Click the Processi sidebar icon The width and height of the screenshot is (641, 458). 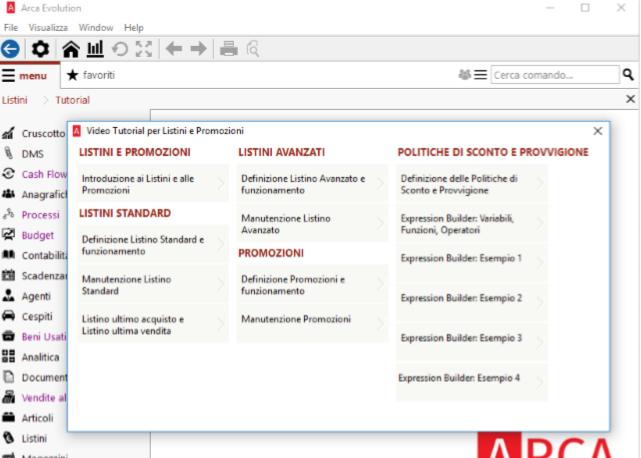[8, 214]
